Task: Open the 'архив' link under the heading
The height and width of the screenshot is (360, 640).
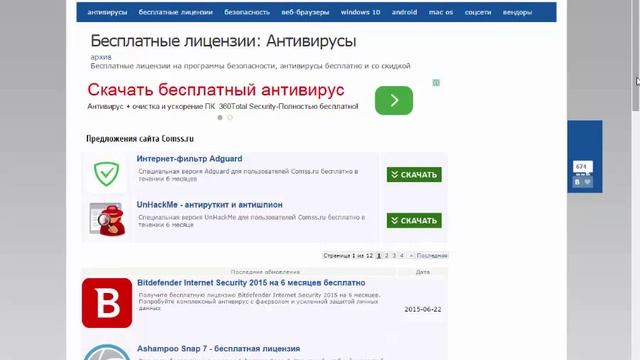Action: pyautogui.click(x=101, y=57)
